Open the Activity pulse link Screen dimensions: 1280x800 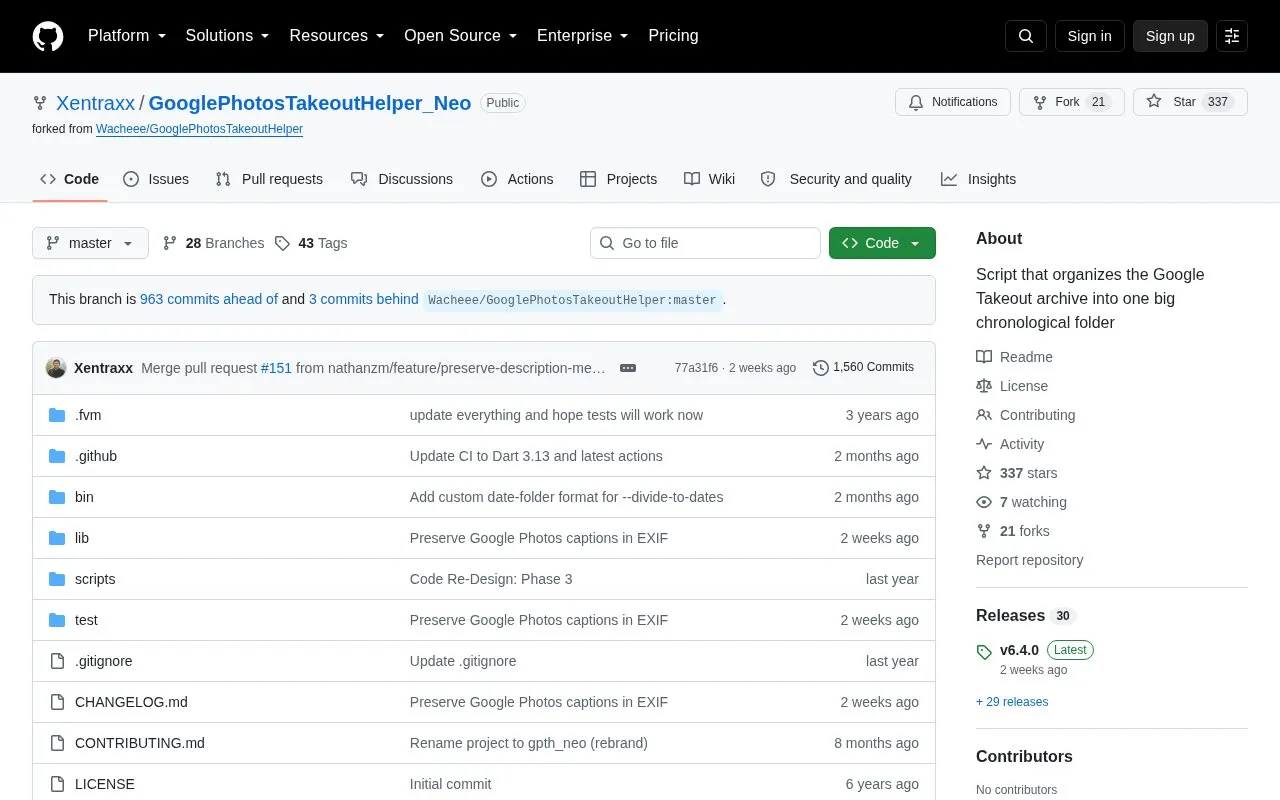coord(1010,444)
